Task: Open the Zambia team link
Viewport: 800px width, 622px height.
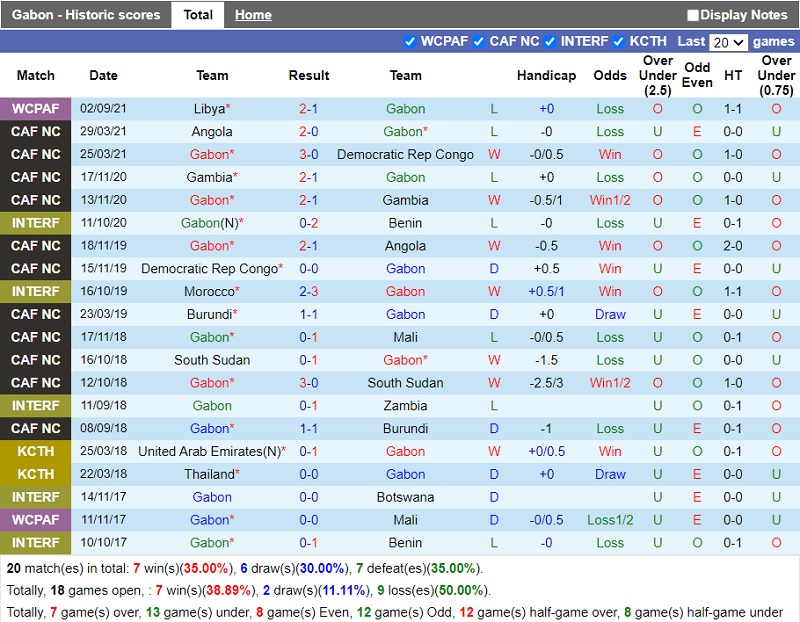Action: 405,406
